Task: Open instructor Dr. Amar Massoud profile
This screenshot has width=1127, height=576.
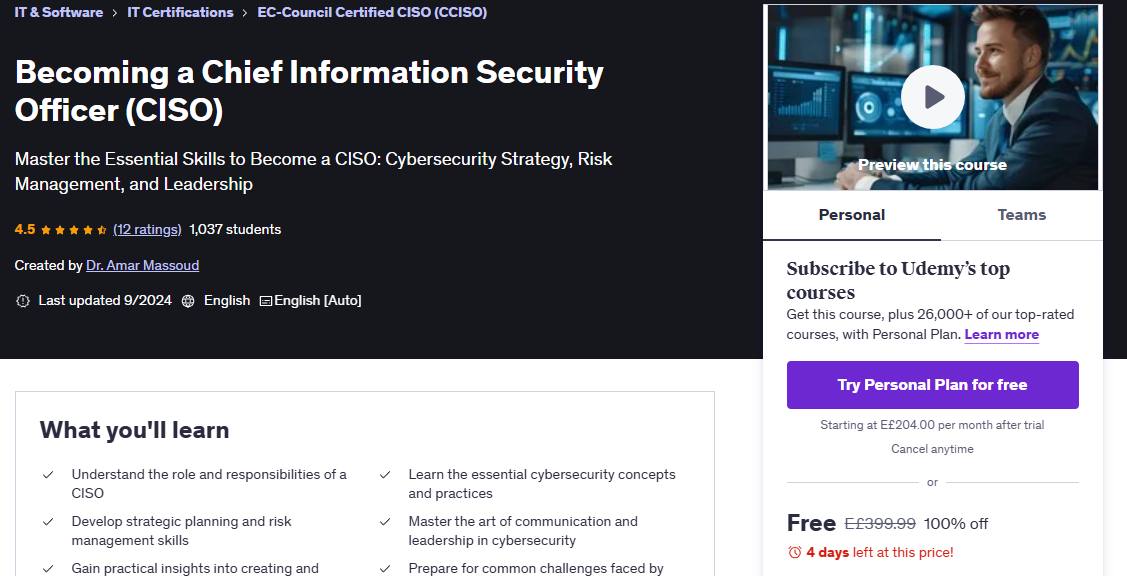Action: (x=142, y=265)
